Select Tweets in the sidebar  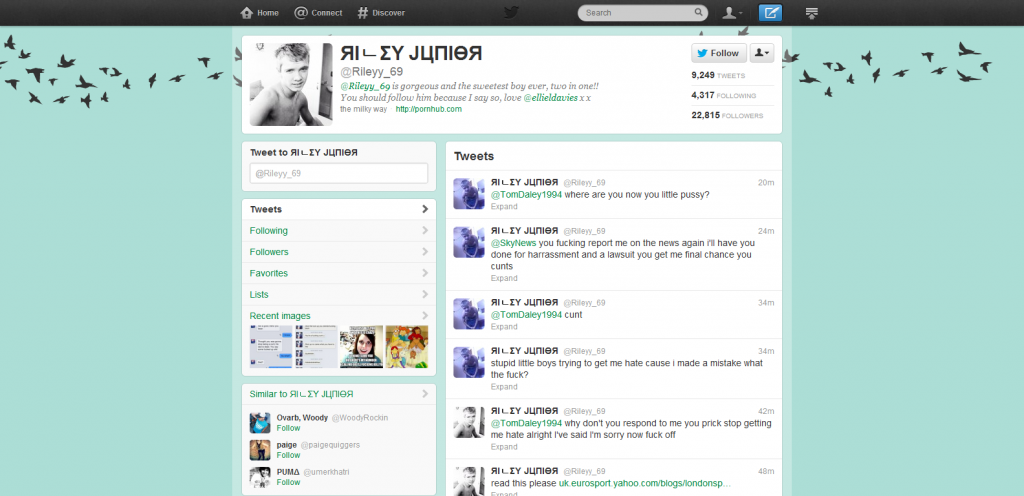click(339, 209)
